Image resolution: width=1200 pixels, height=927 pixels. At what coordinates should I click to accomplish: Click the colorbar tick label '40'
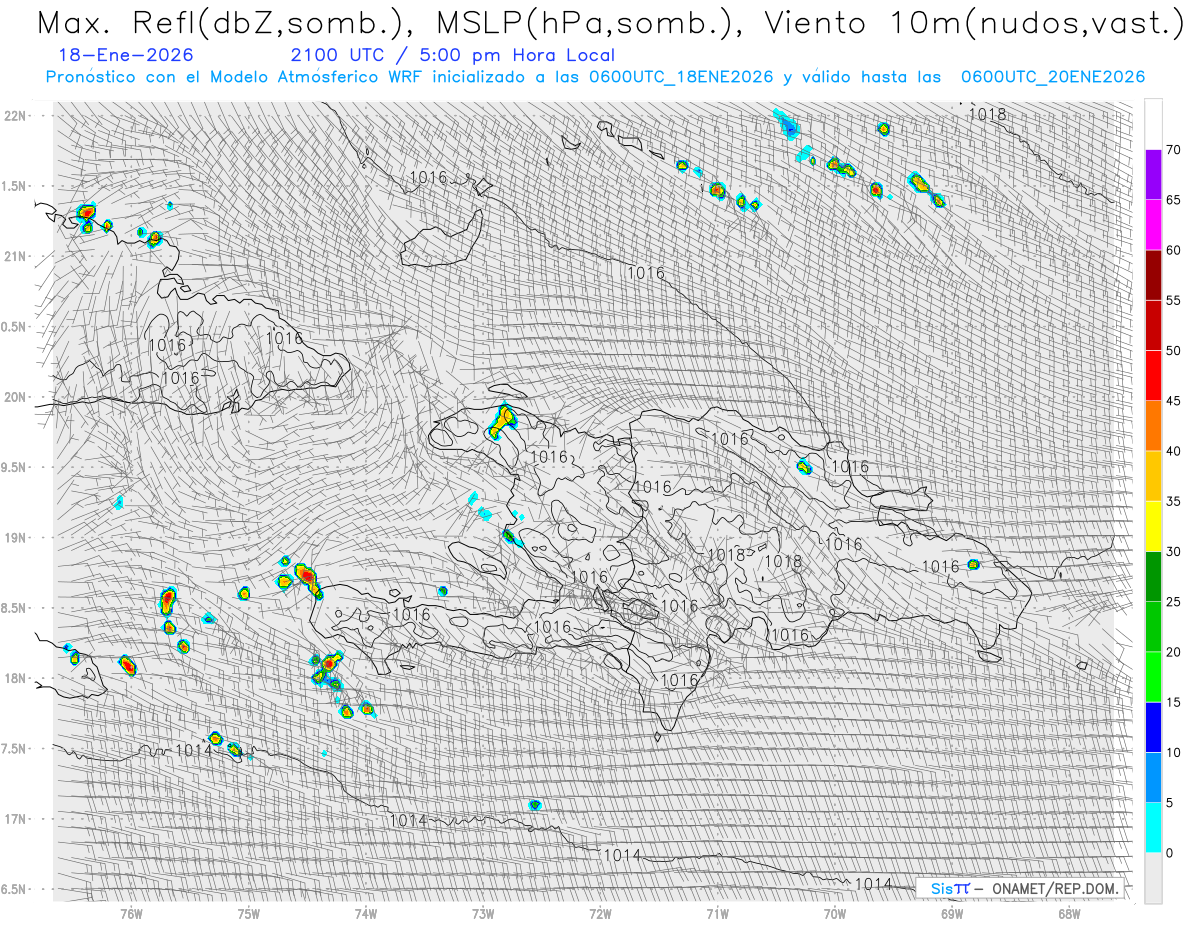pyautogui.click(x=1173, y=451)
